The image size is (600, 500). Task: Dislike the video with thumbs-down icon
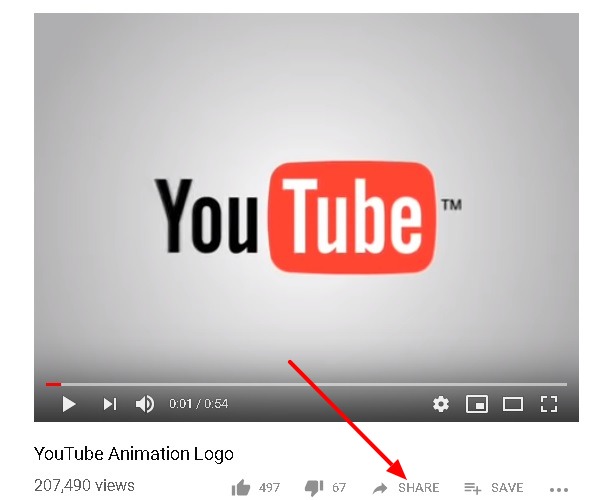(x=314, y=488)
